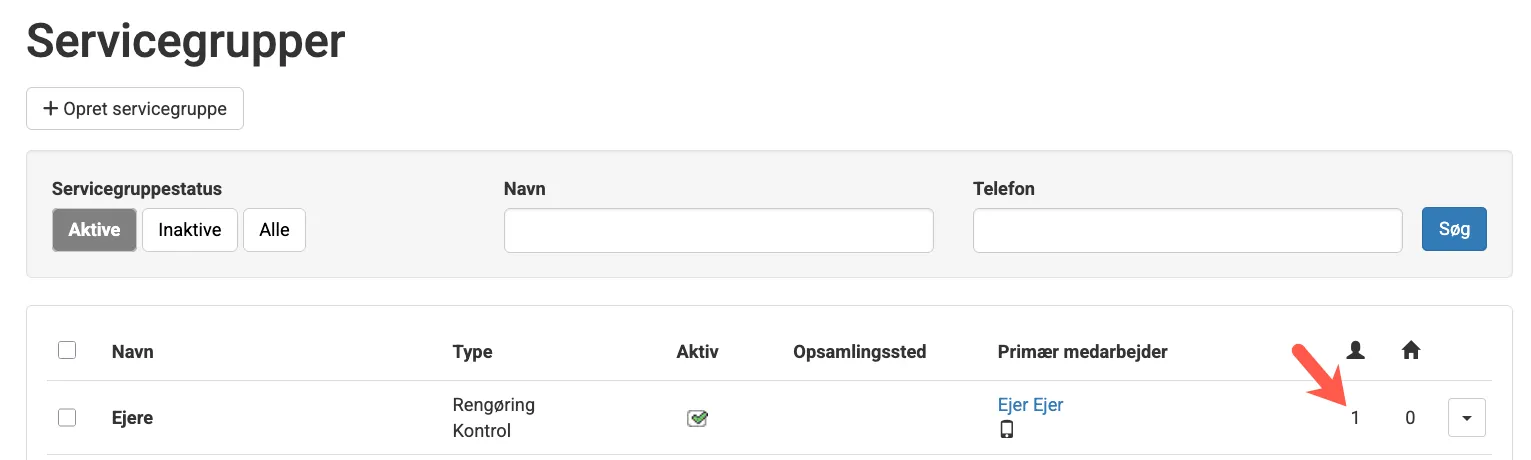Click the Primær medarbejder column header
This screenshot has height=460, width=1531.
tap(1082, 351)
